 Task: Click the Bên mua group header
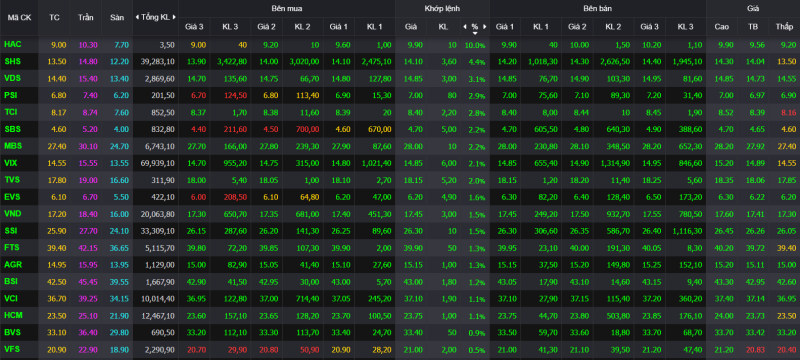coord(286,8)
